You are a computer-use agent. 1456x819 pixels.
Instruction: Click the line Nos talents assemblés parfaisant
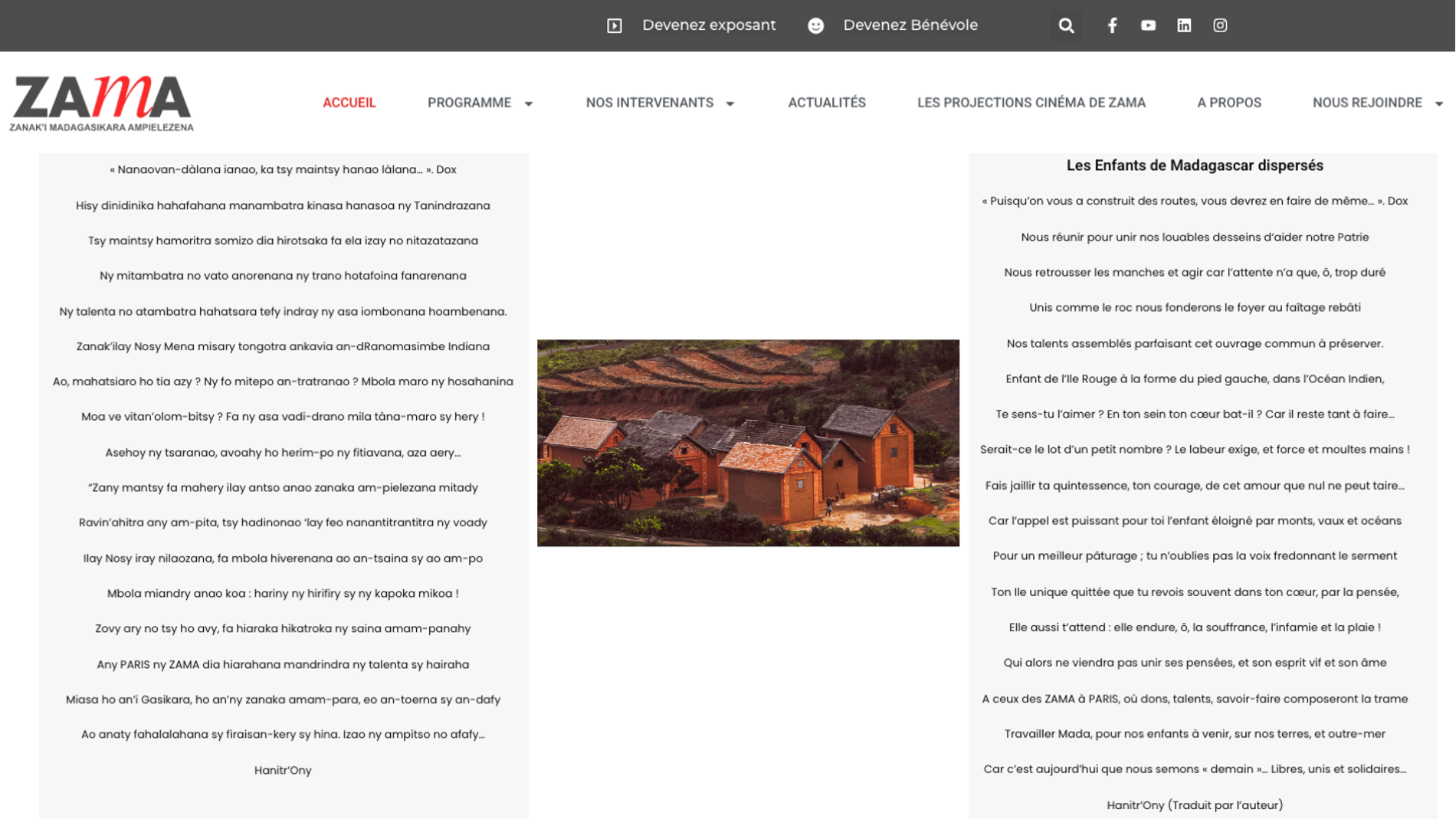[1195, 343]
